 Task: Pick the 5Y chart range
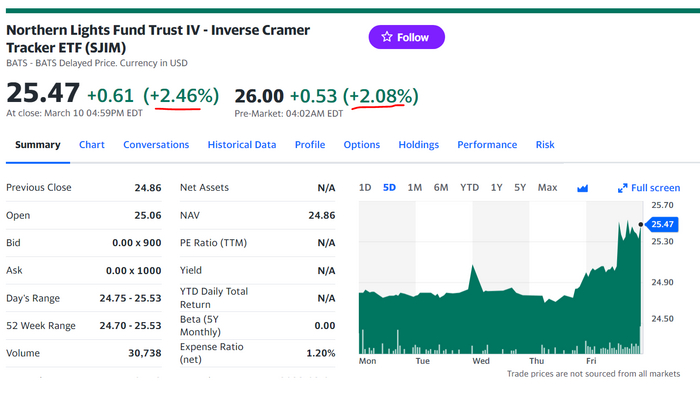(x=520, y=188)
